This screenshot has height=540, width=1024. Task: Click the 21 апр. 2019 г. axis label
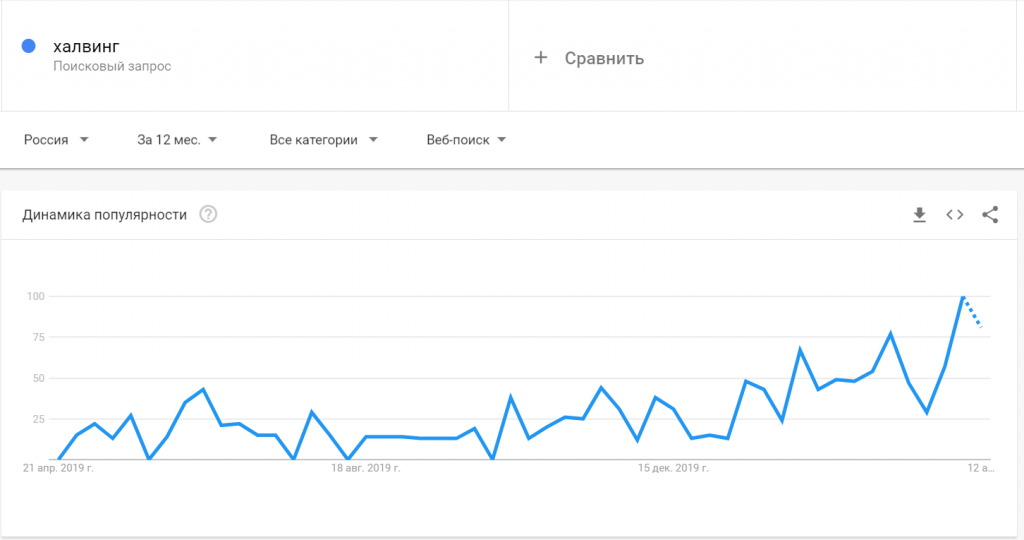(57, 467)
